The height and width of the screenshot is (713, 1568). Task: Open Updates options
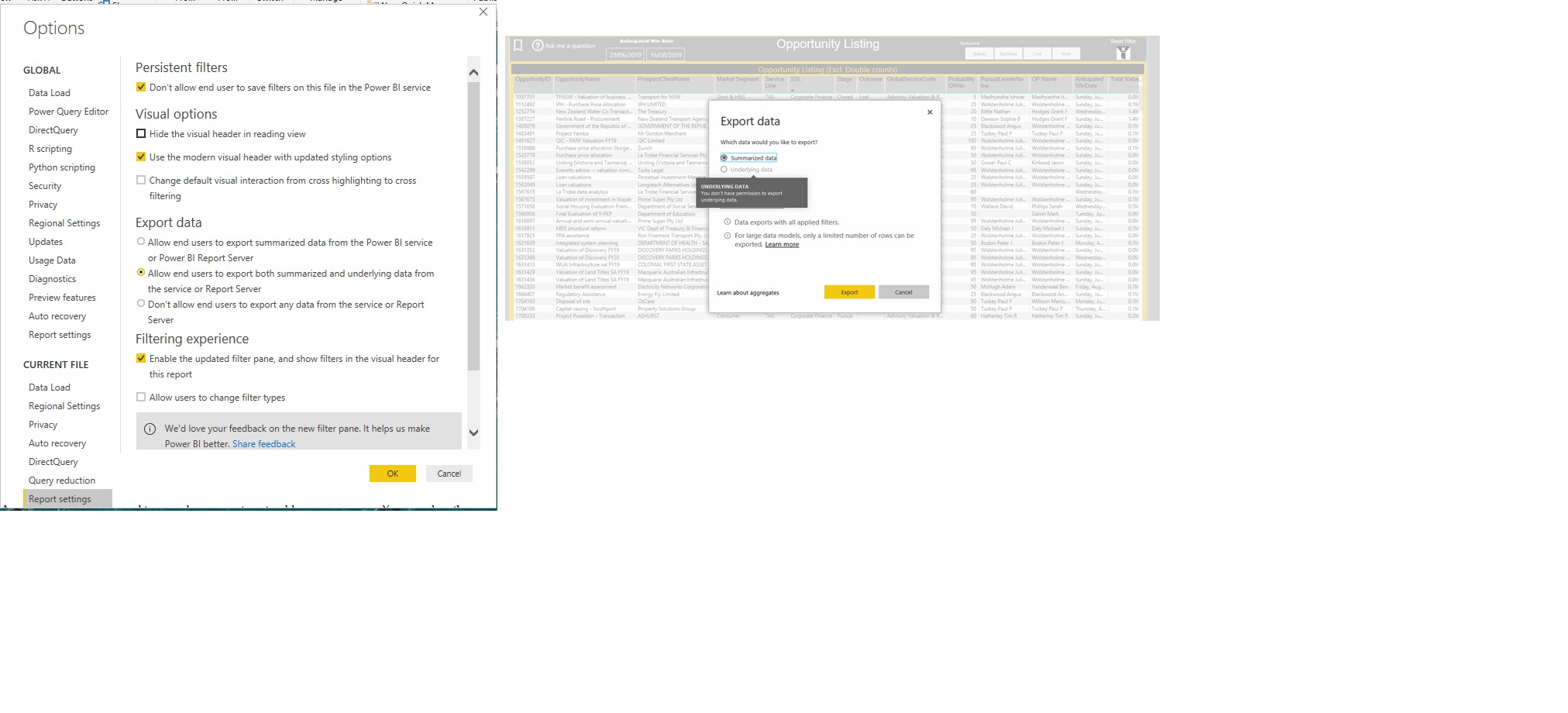pyautogui.click(x=46, y=242)
